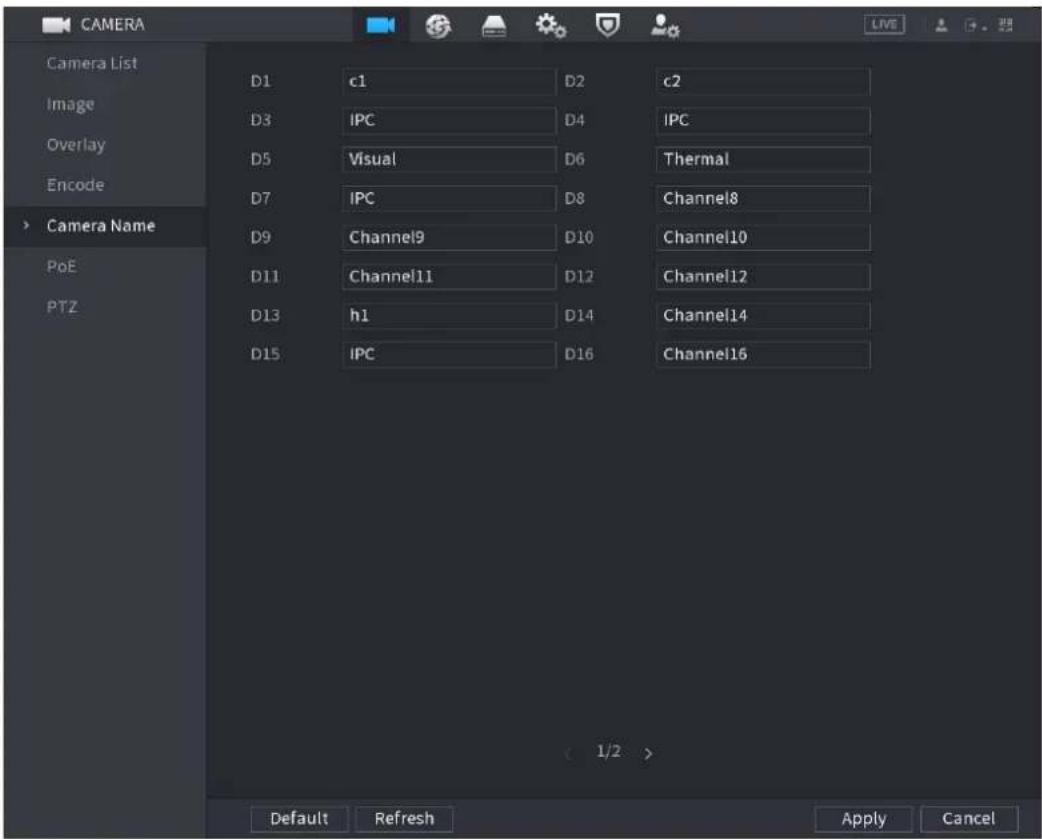Open the Account user-gear icon
This screenshot has width=1042, height=839.
click(x=665, y=26)
